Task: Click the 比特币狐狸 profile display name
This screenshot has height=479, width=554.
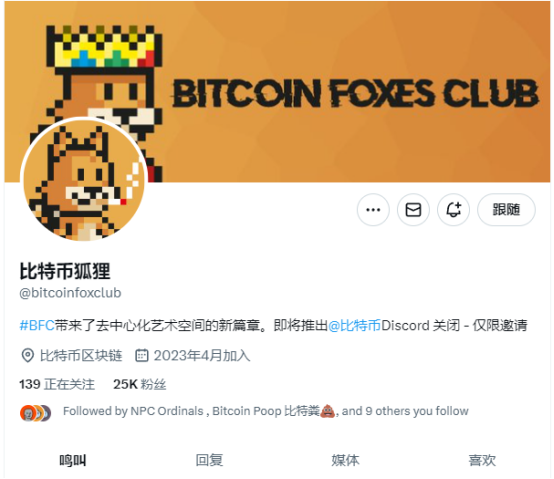Action: tap(65, 271)
